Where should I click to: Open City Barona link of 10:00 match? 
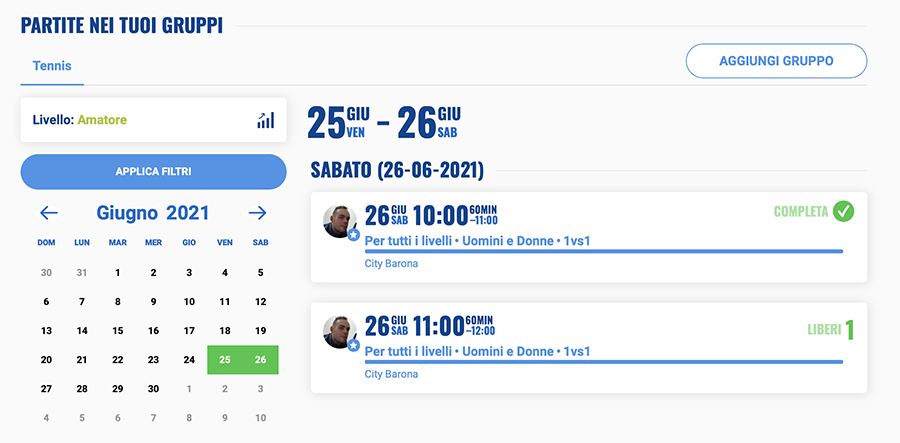(x=391, y=264)
